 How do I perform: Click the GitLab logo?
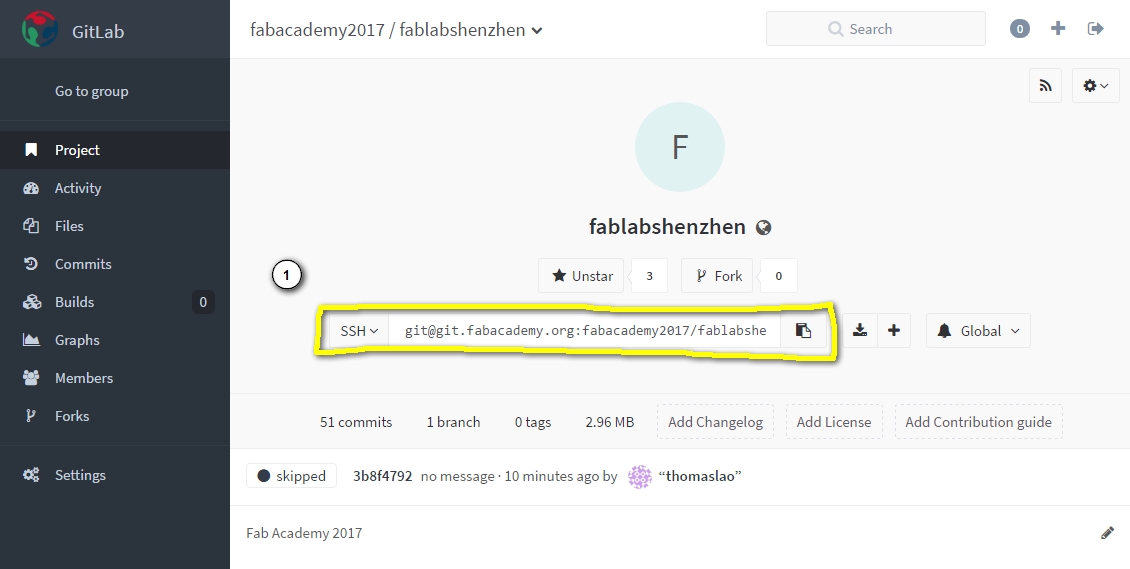coord(40,30)
